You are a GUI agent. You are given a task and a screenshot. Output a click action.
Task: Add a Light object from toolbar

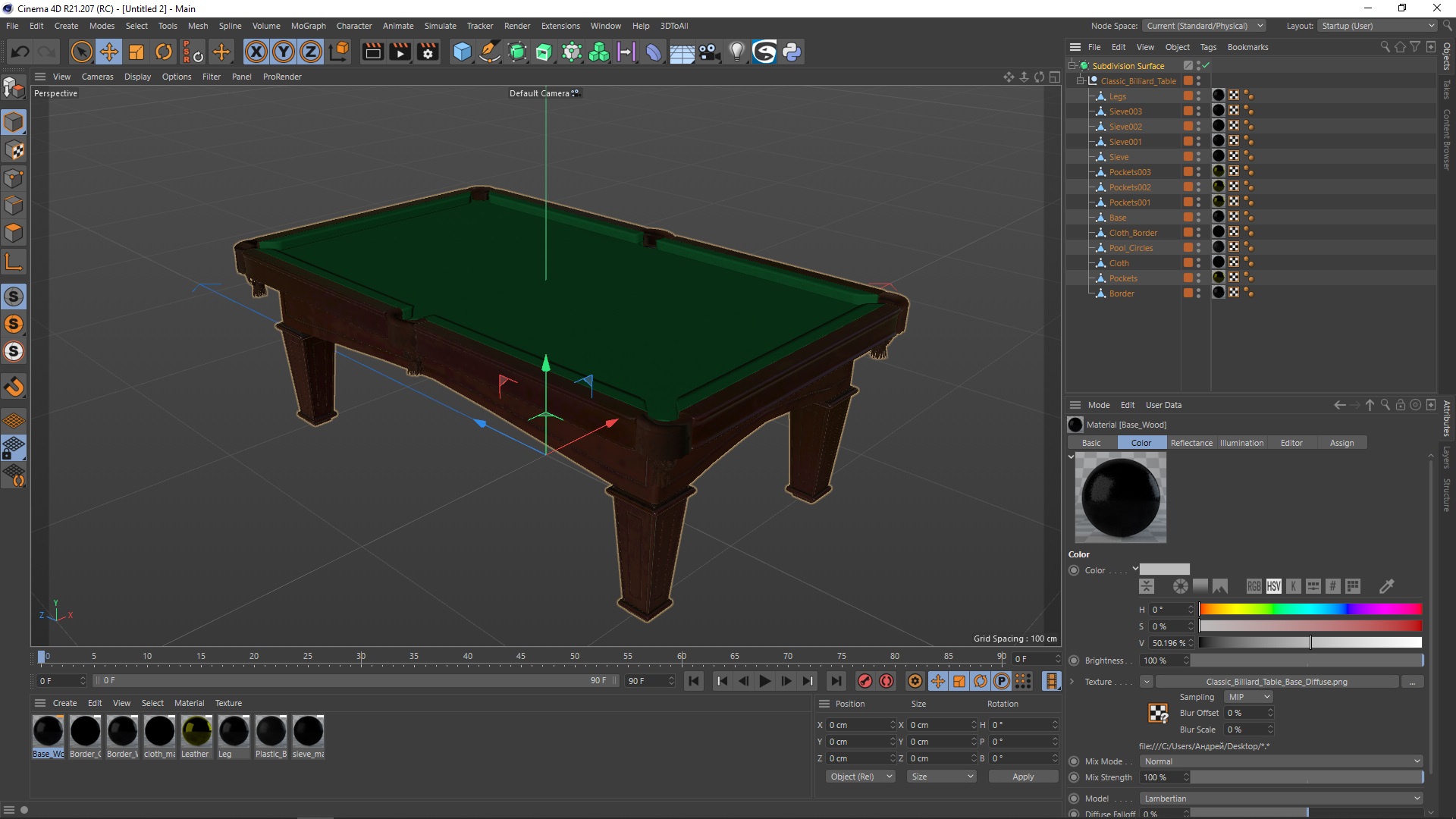pos(736,52)
